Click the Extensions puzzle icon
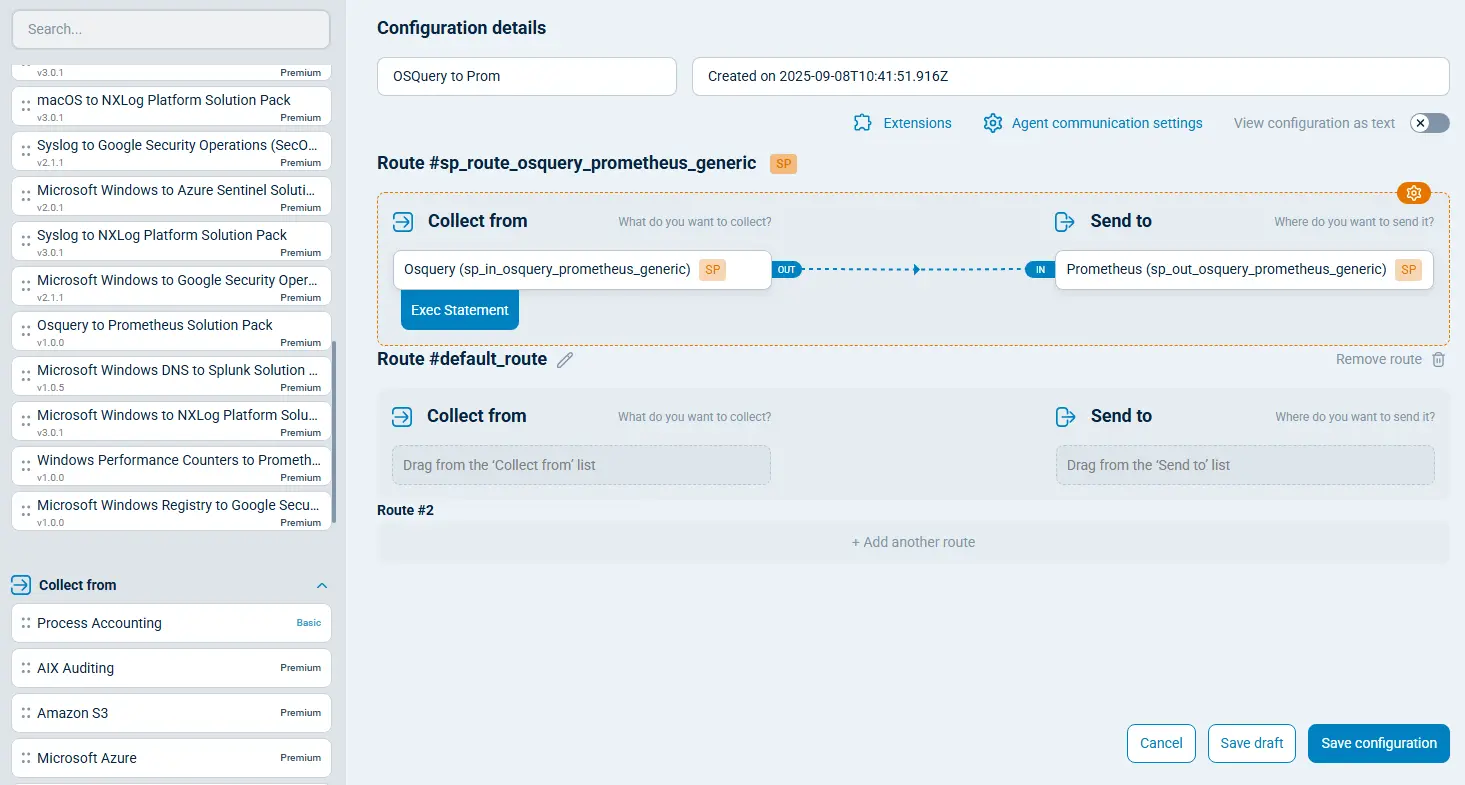 [x=862, y=123]
